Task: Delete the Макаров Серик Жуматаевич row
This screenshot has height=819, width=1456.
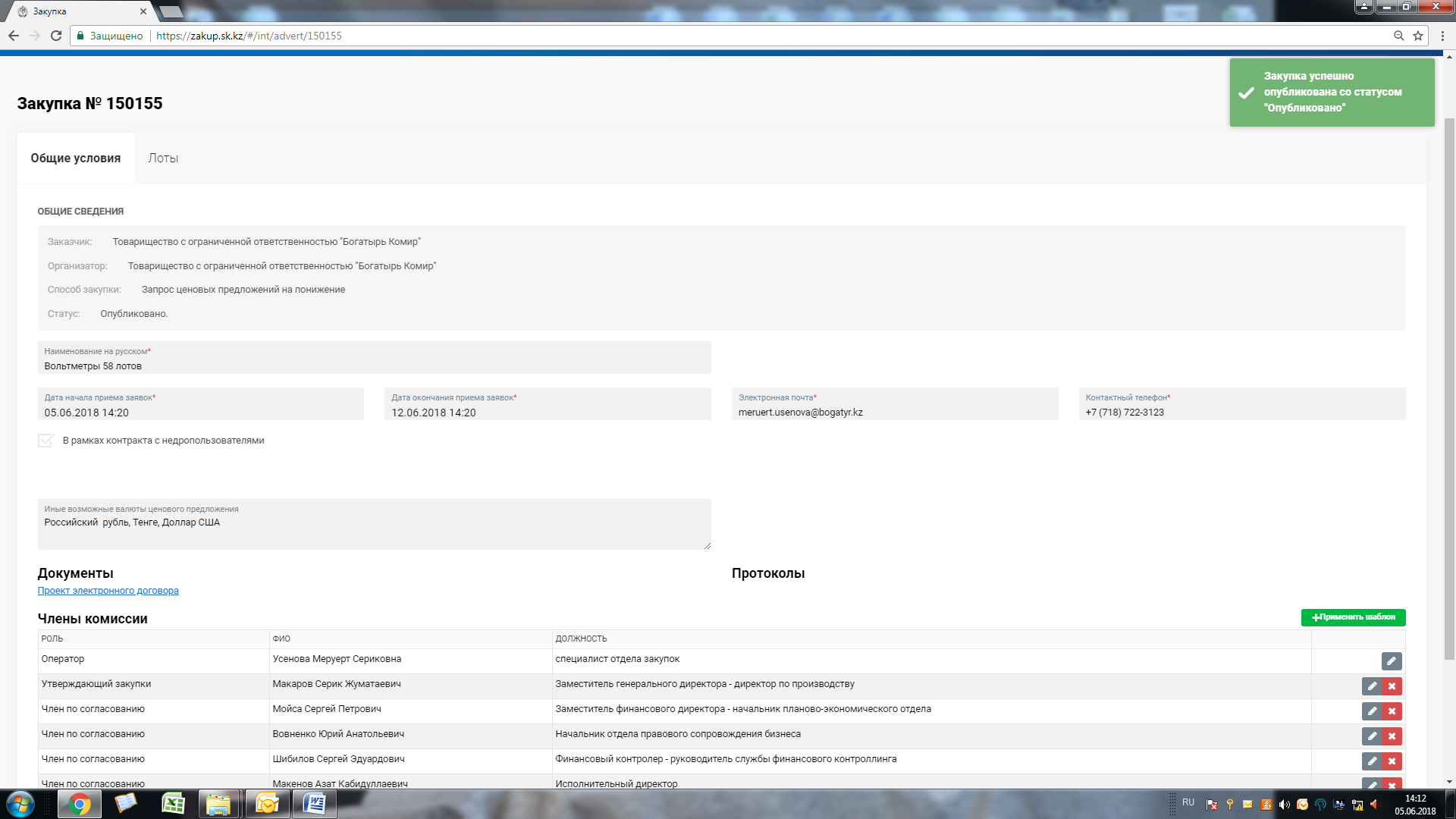Action: (1392, 686)
